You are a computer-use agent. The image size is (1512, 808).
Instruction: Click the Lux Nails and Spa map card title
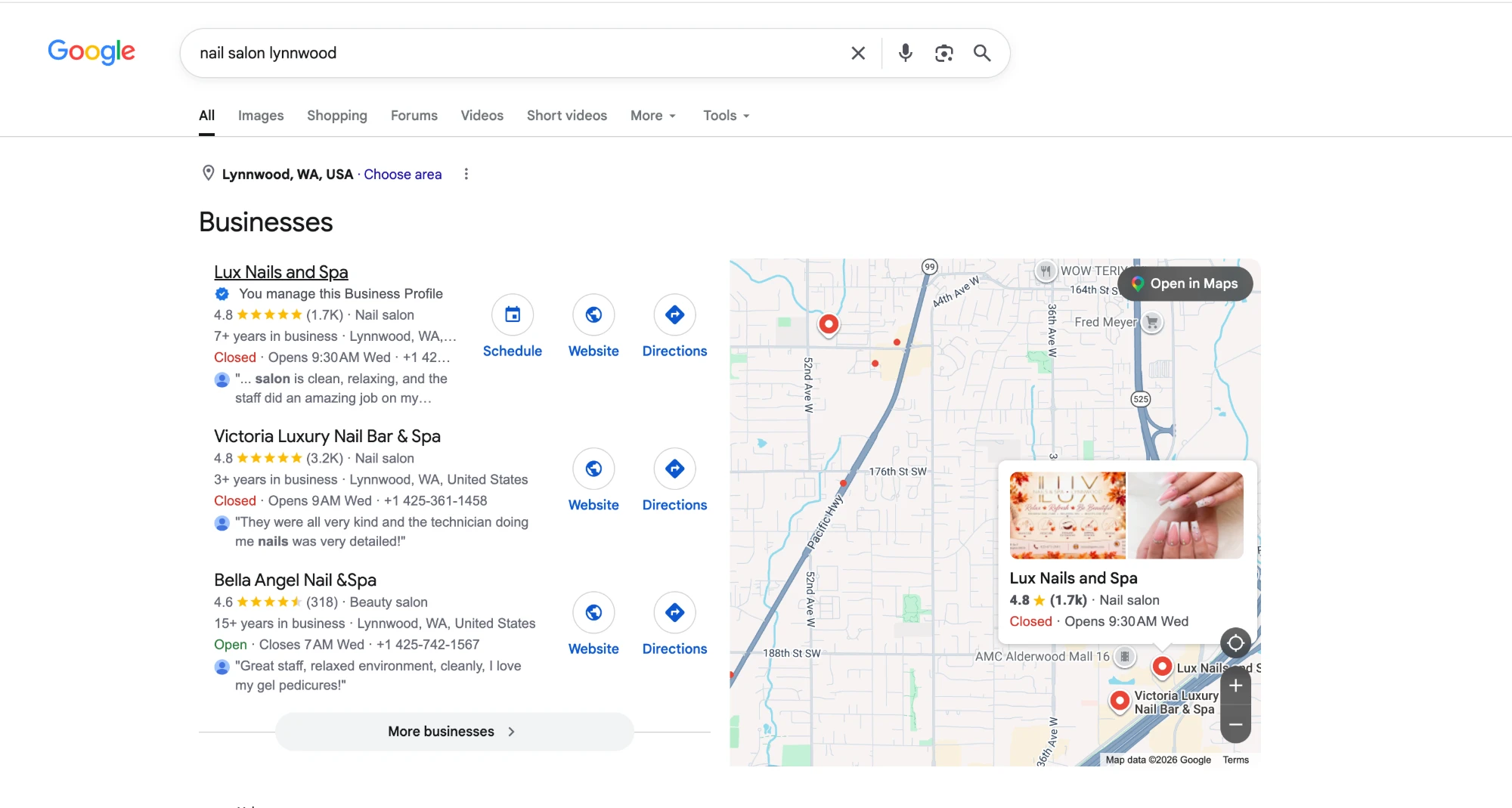(1074, 578)
